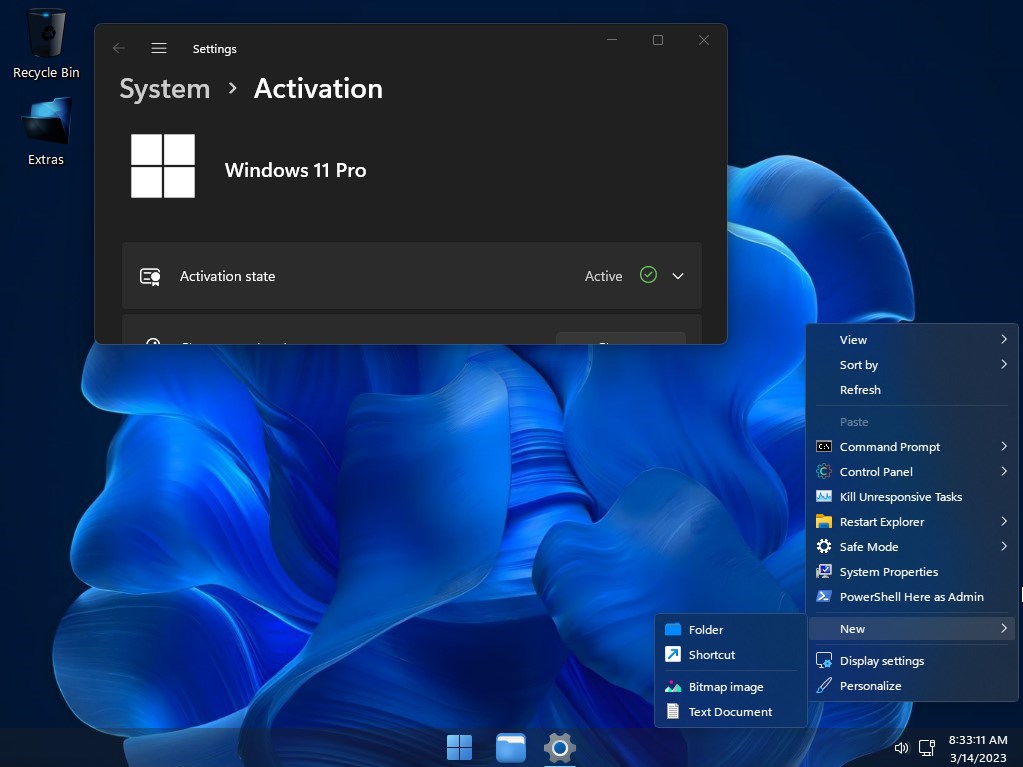
Task: Expand the Restart Explorer submenu arrow
Action: (1003, 521)
